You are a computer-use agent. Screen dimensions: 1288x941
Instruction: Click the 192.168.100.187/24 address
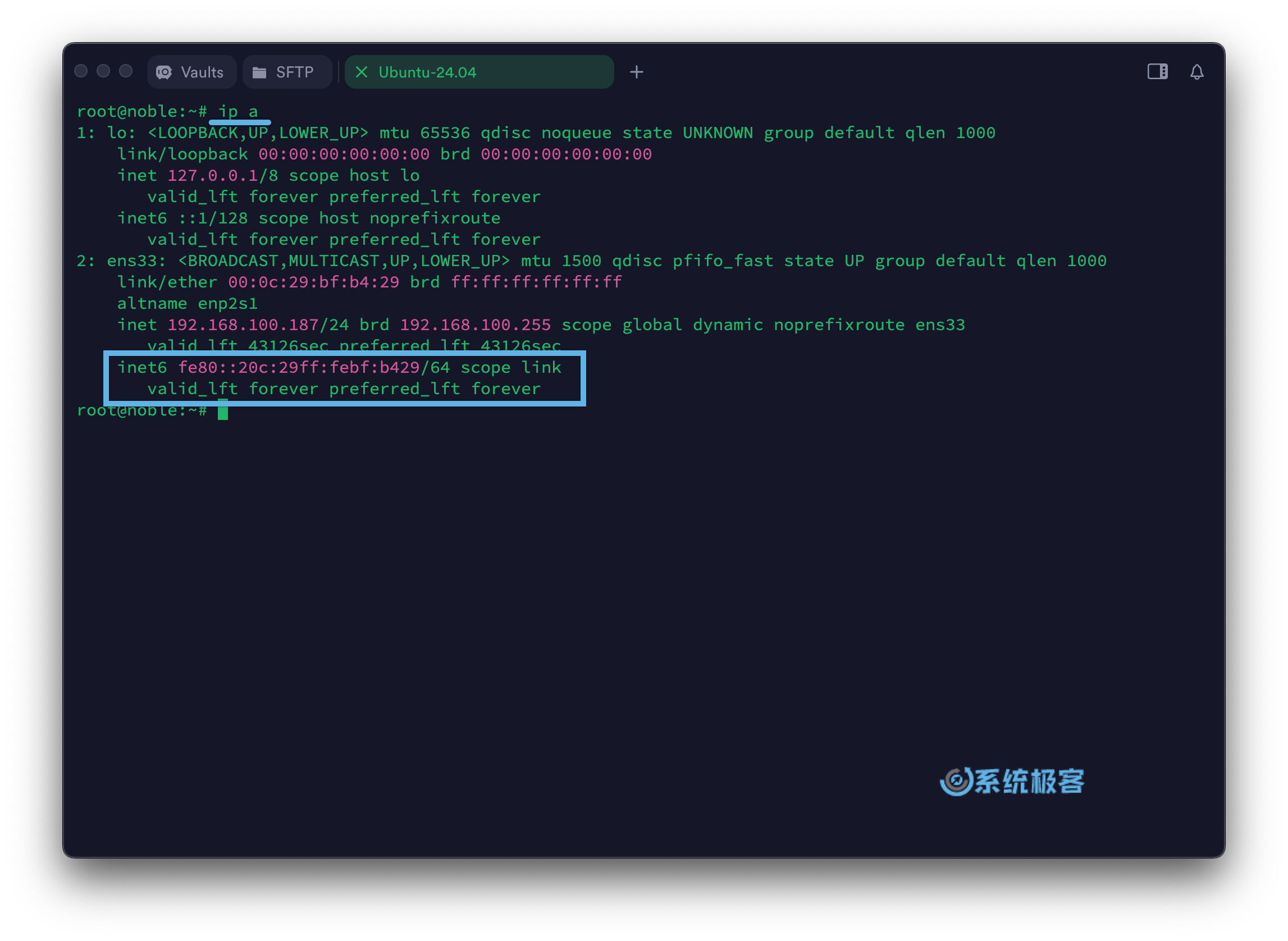click(258, 325)
